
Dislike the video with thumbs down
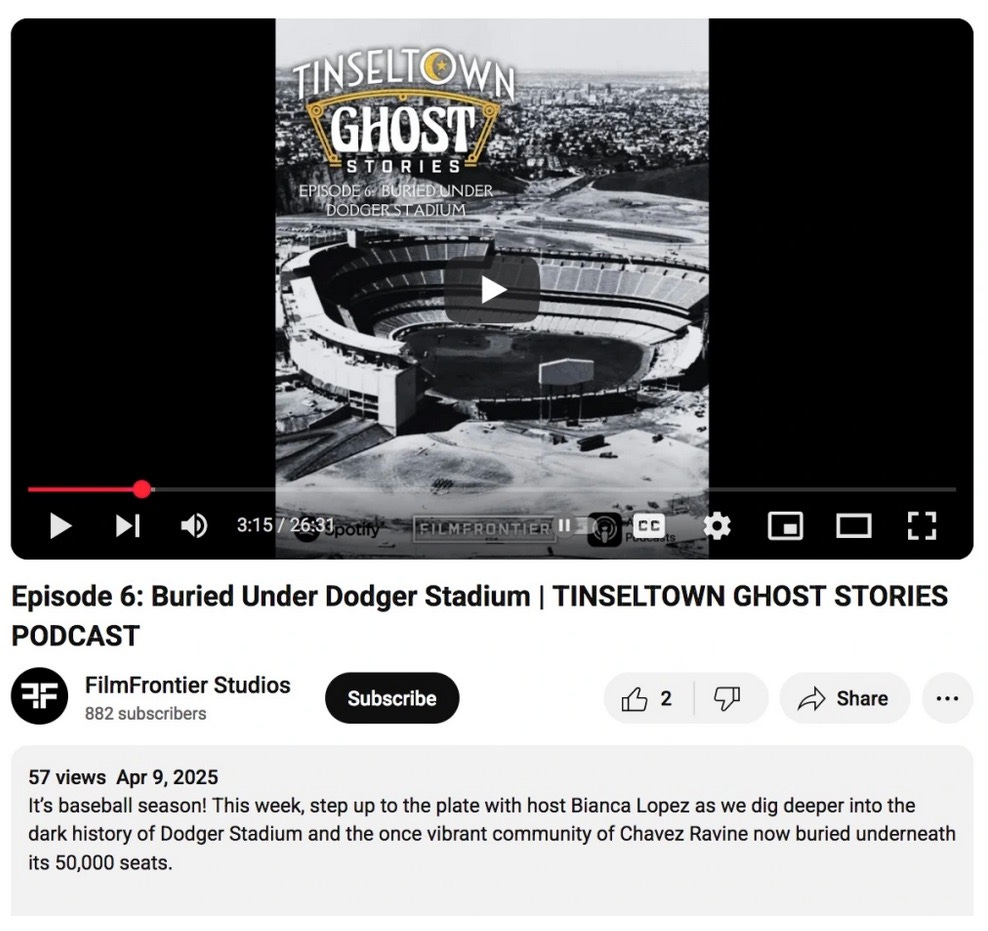(727, 699)
